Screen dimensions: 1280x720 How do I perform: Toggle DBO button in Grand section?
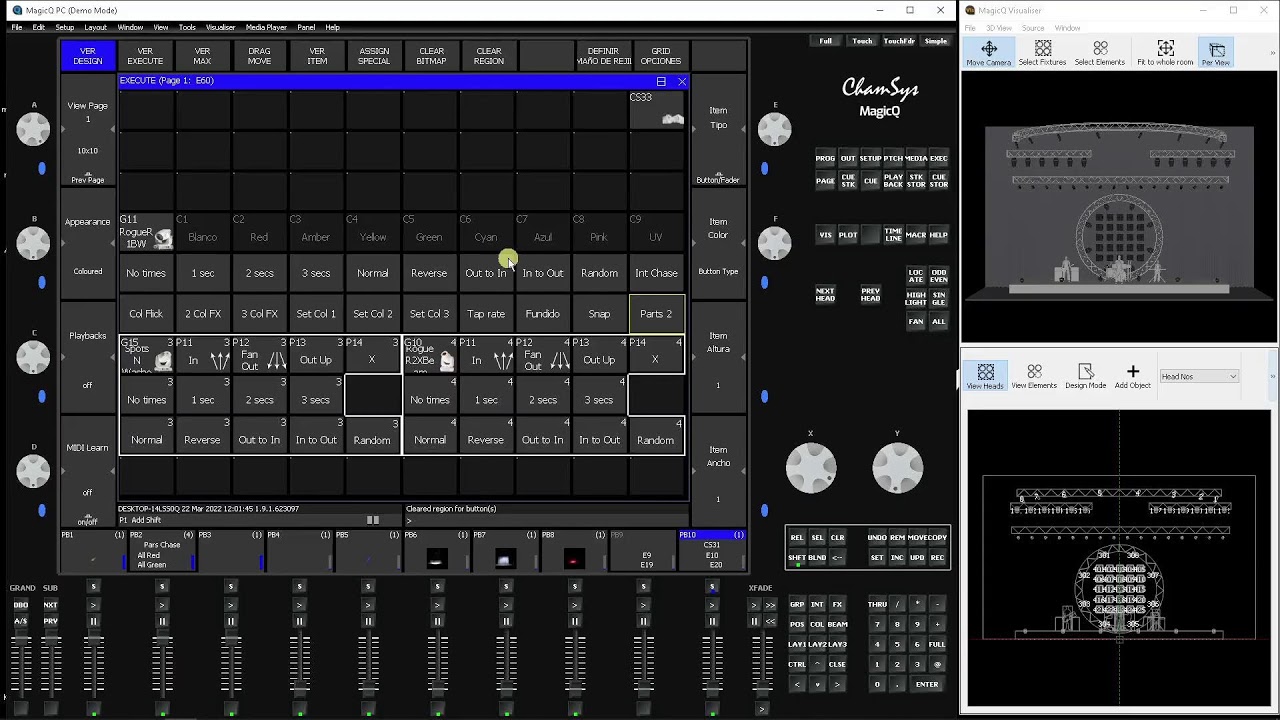(21, 605)
